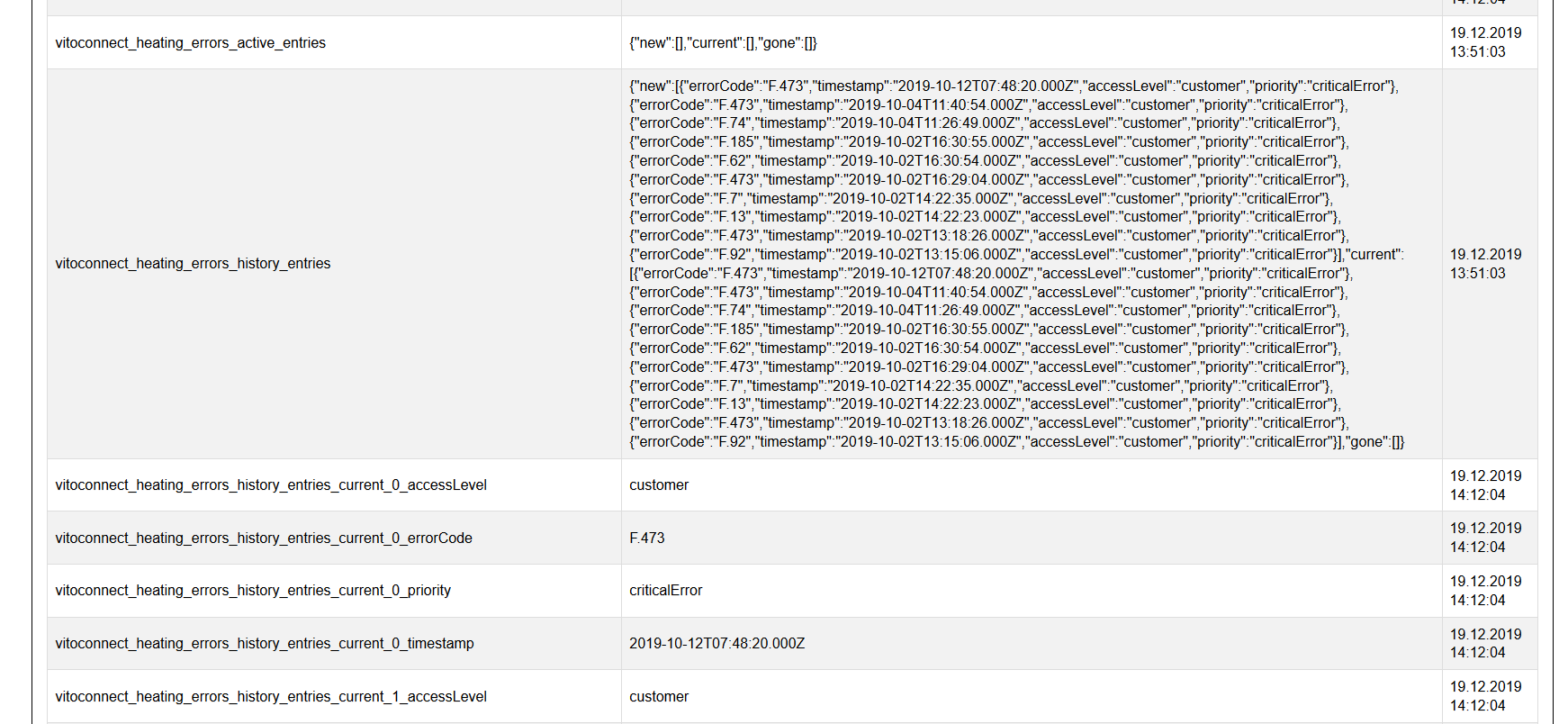This screenshot has width=1568, height=724.
Task: Select the history_entries_current_0_accessLevel reading name
Action: [271, 484]
